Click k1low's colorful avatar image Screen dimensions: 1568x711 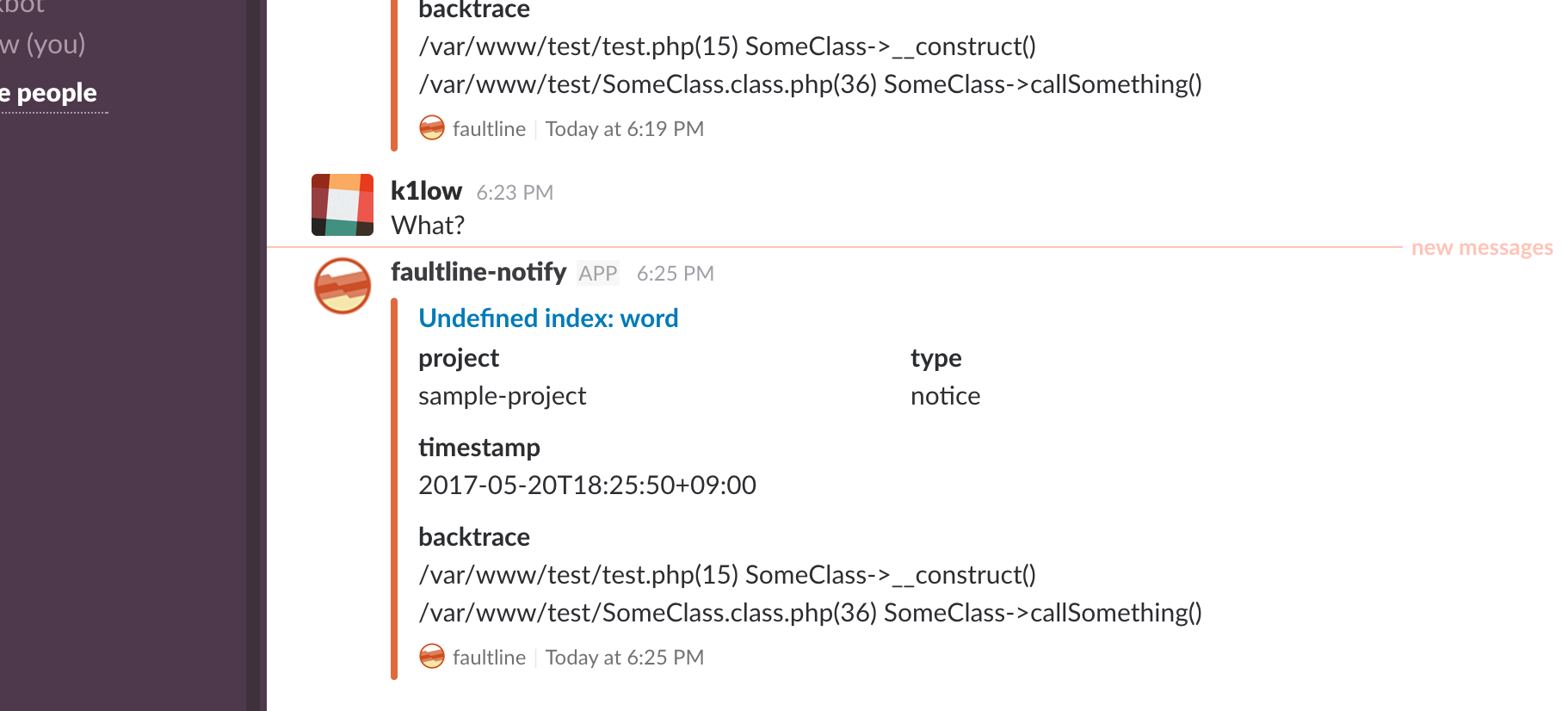(343, 204)
